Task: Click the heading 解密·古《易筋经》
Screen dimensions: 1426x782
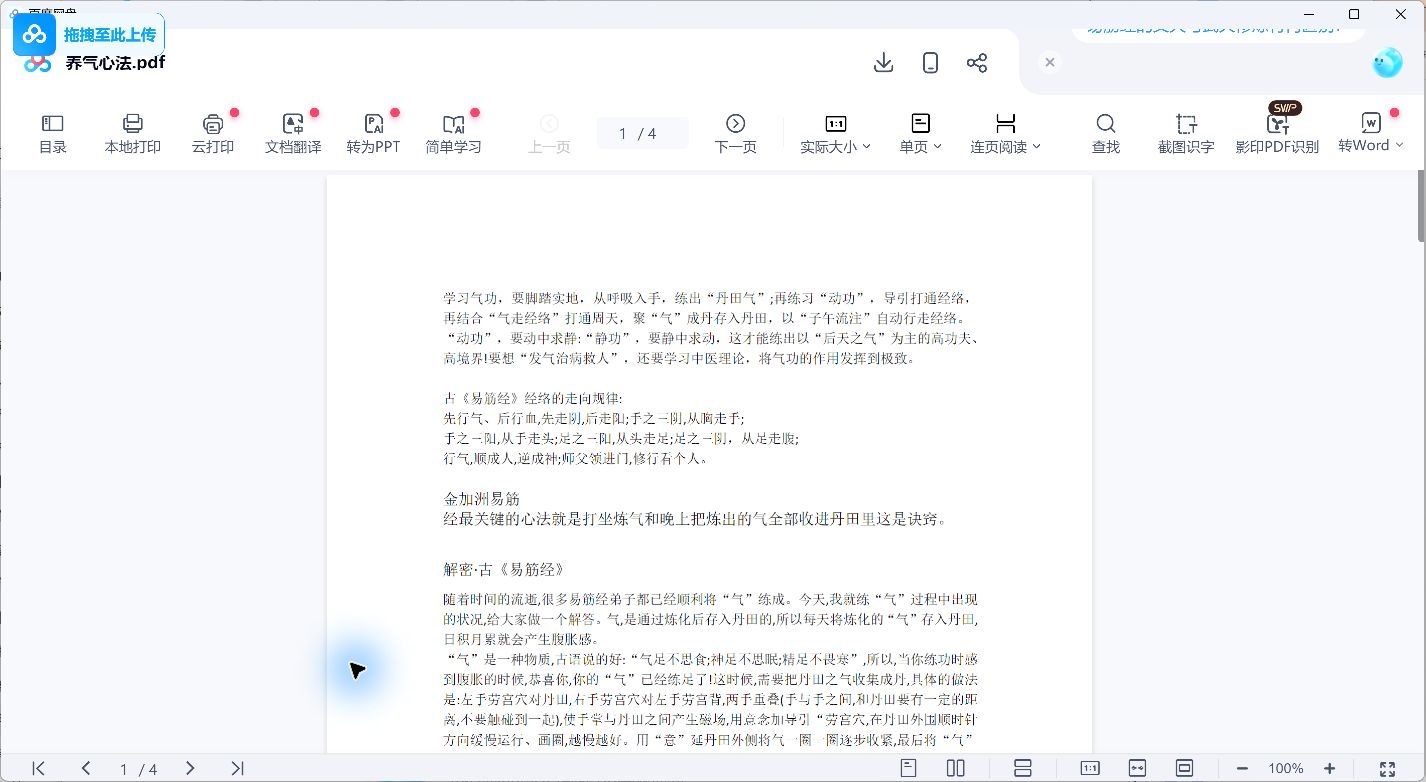Action: 504,569
